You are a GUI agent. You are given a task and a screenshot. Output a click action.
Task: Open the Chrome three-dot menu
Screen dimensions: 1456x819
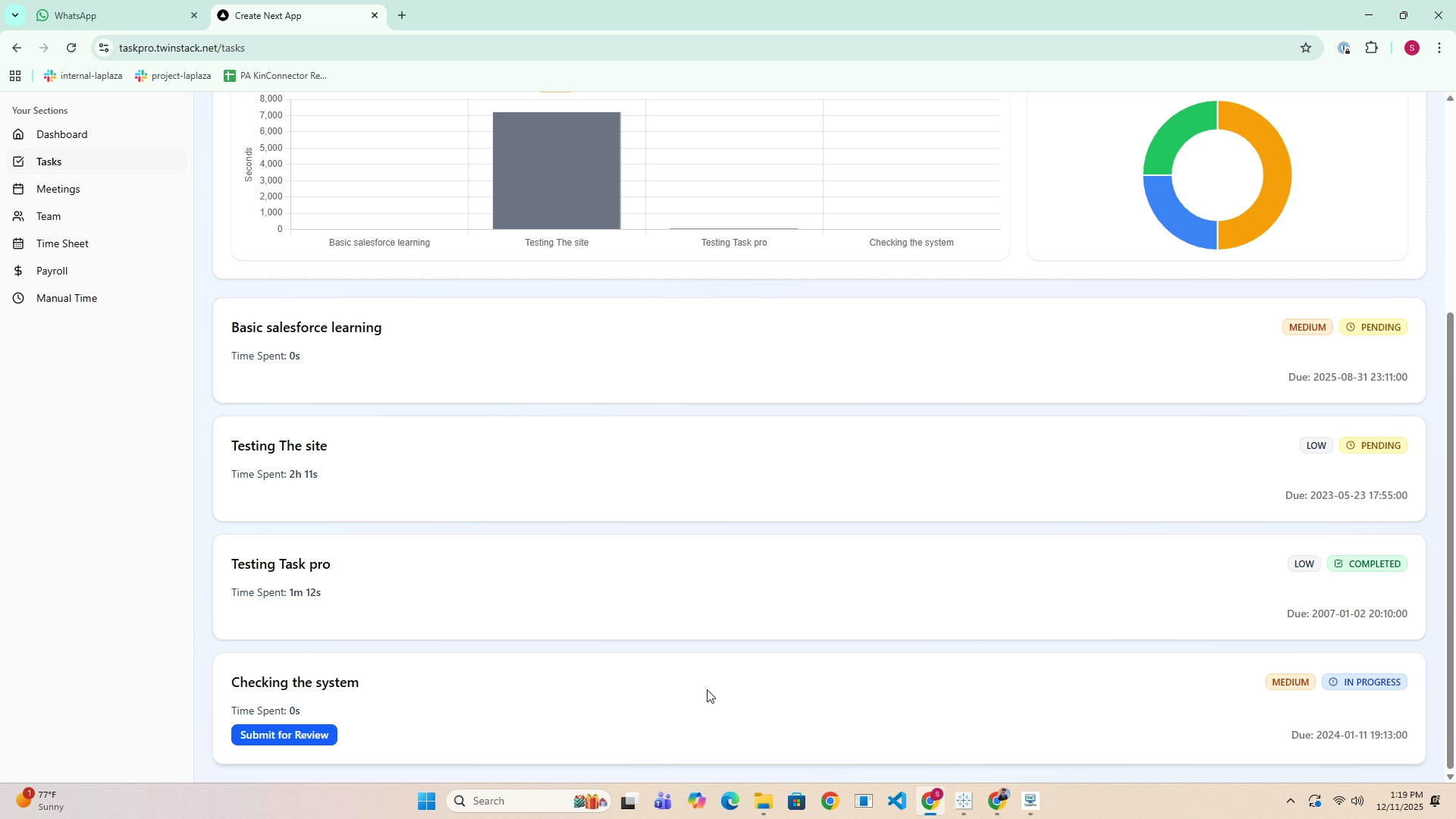(1439, 48)
